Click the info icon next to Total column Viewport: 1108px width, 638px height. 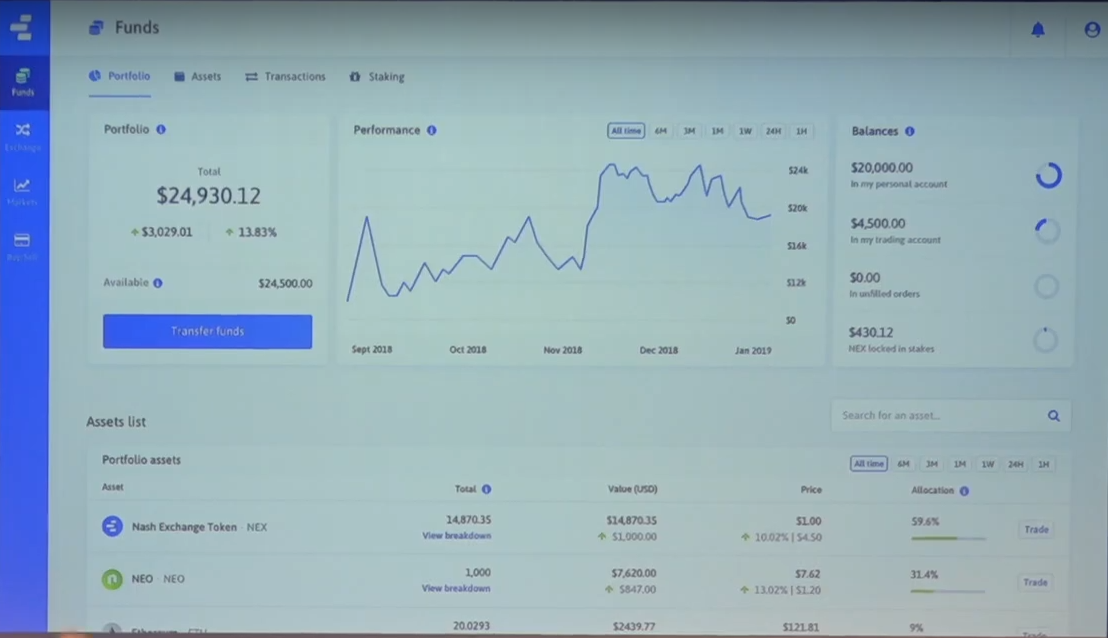coord(486,489)
